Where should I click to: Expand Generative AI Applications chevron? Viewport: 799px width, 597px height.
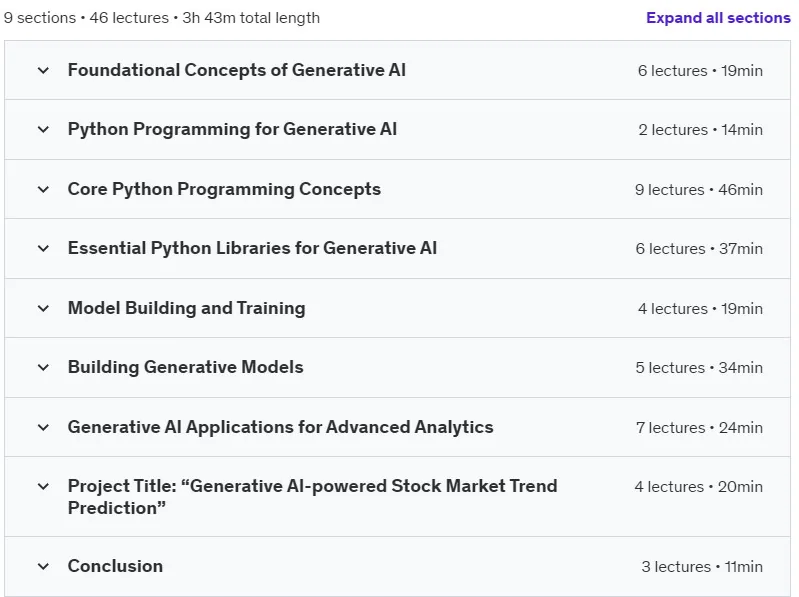[43, 427]
